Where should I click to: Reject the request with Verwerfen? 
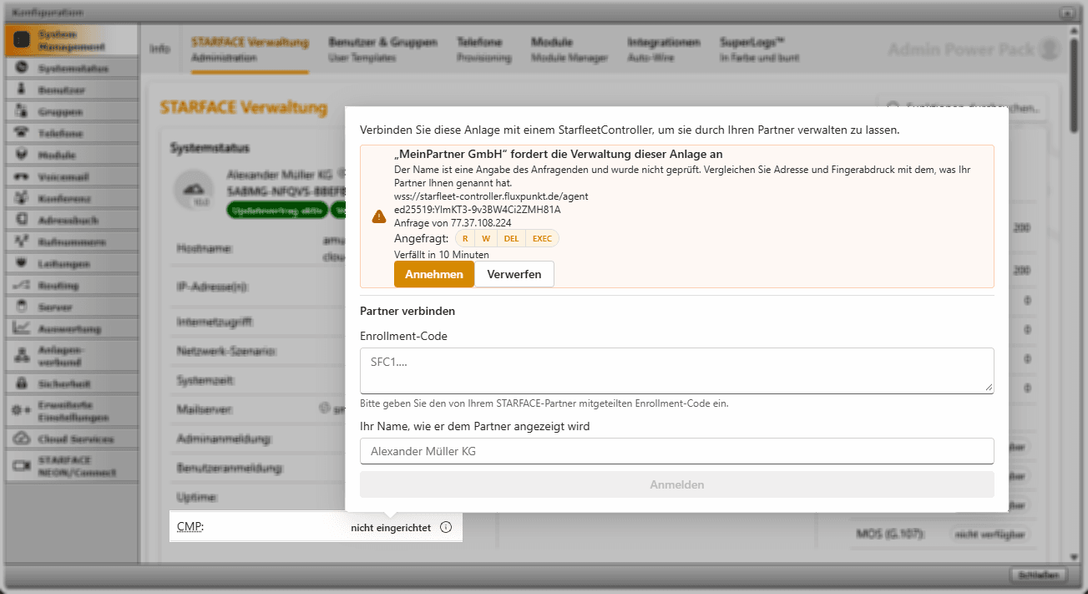[x=514, y=274]
